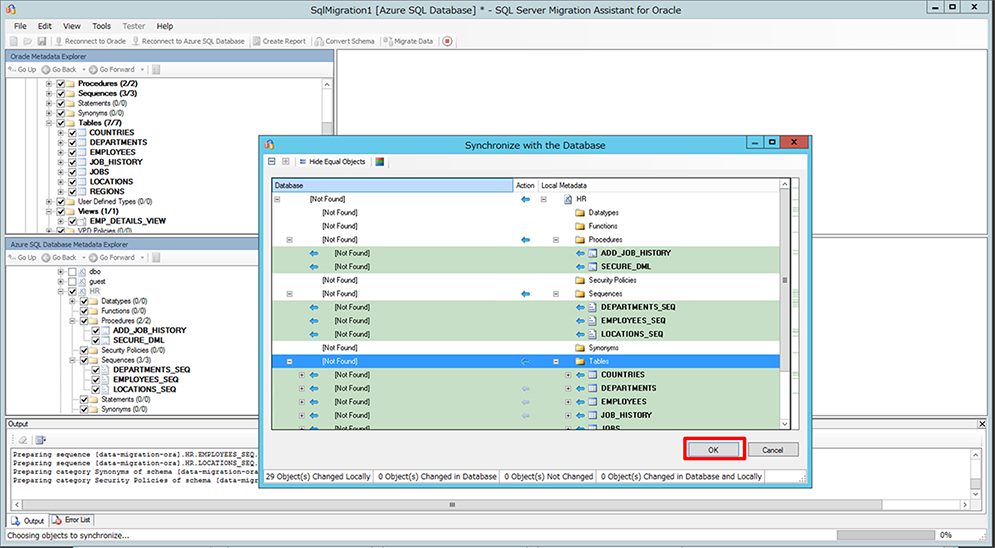Click Go Up in Azure SQL Metadata Explorer

tap(23, 258)
